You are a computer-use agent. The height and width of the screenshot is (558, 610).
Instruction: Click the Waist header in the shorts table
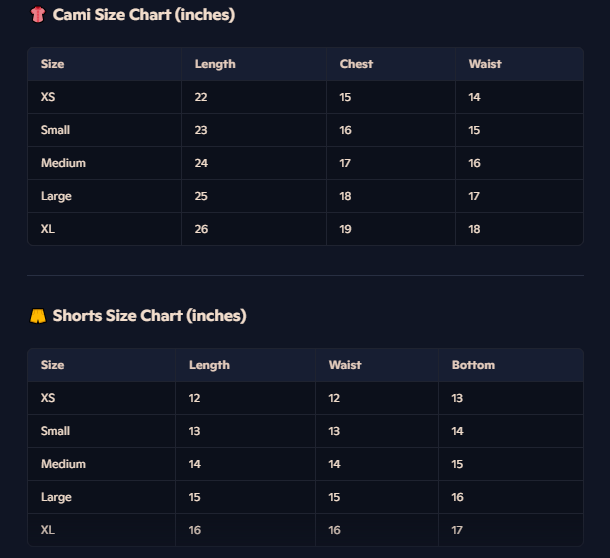click(x=345, y=365)
